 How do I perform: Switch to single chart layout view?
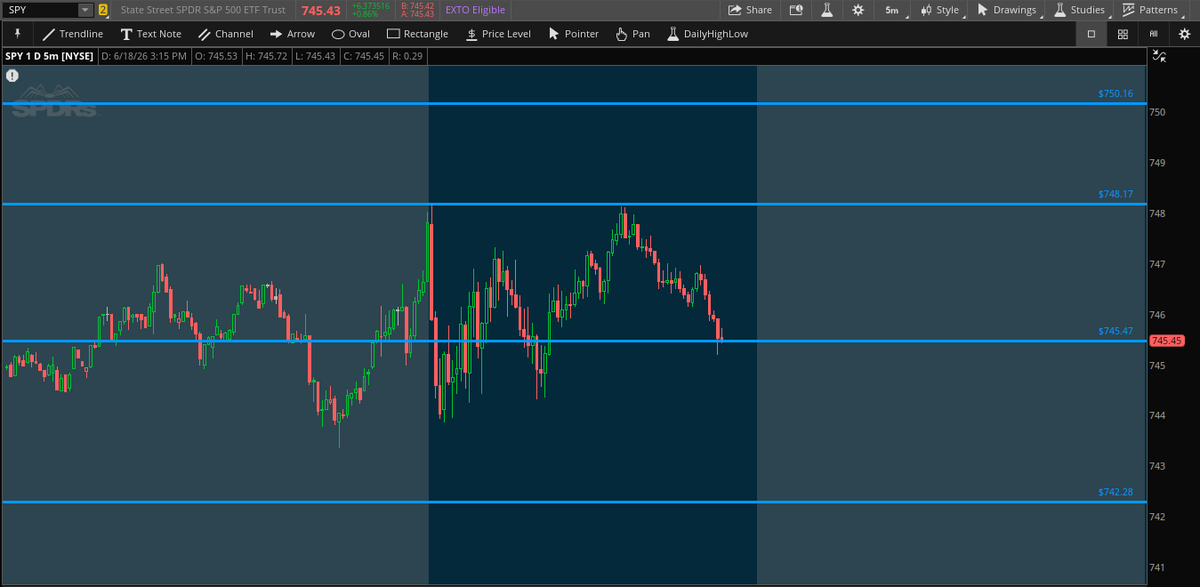point(1091,34)
